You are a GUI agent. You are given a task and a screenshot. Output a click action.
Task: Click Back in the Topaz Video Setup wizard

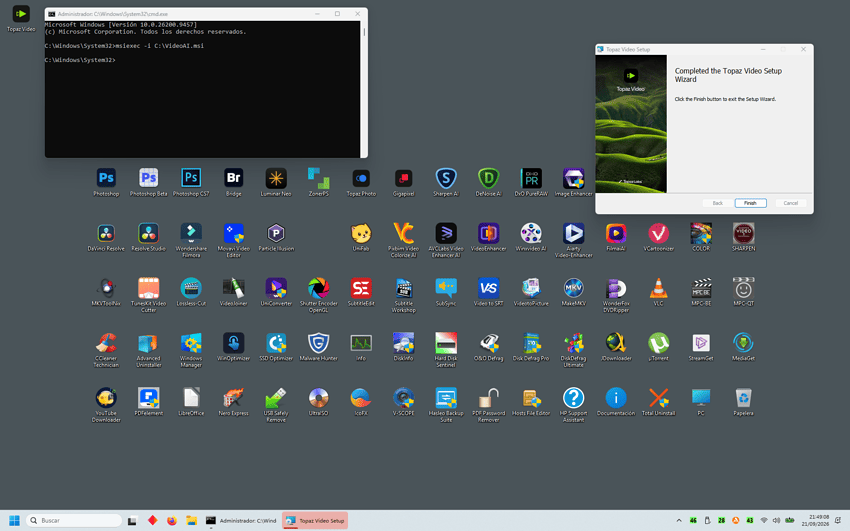point(718,203)
